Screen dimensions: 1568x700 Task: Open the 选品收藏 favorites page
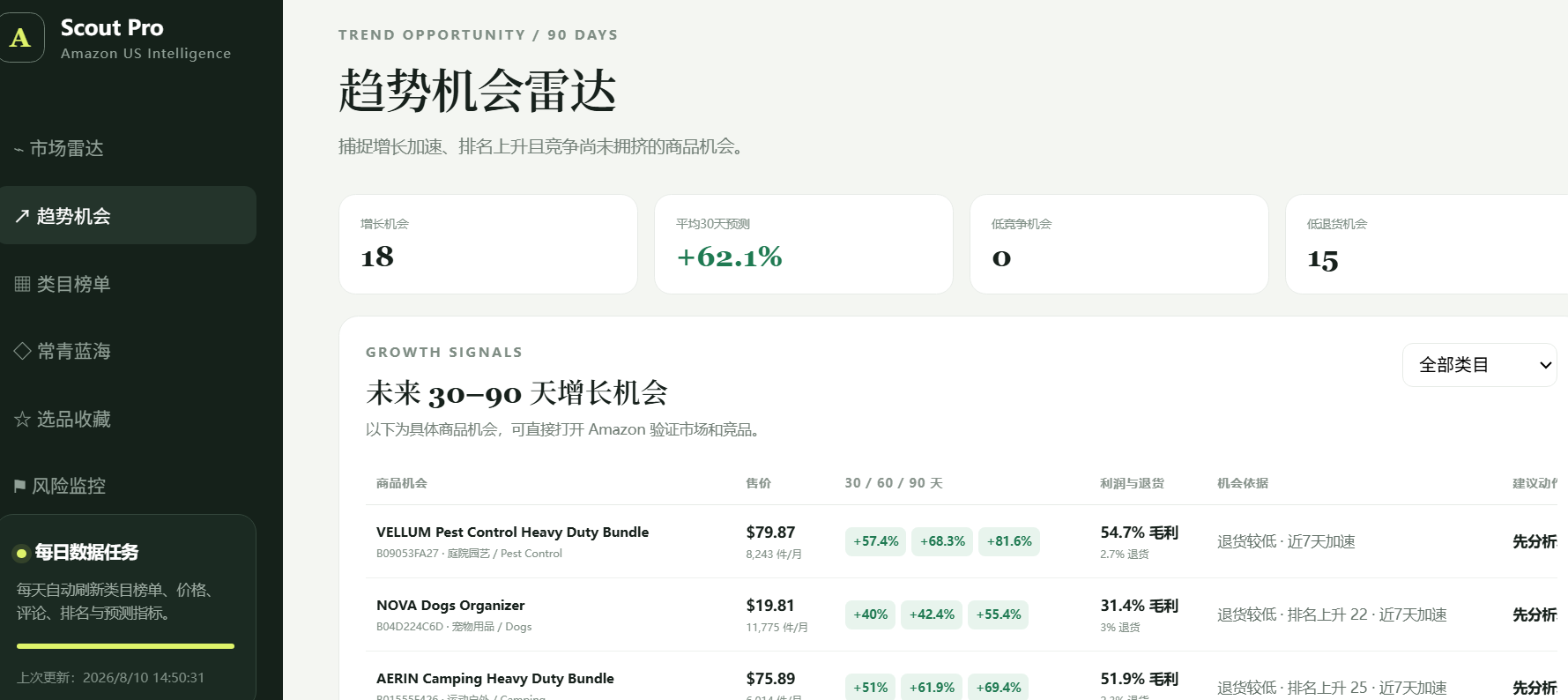click(128, 419)
